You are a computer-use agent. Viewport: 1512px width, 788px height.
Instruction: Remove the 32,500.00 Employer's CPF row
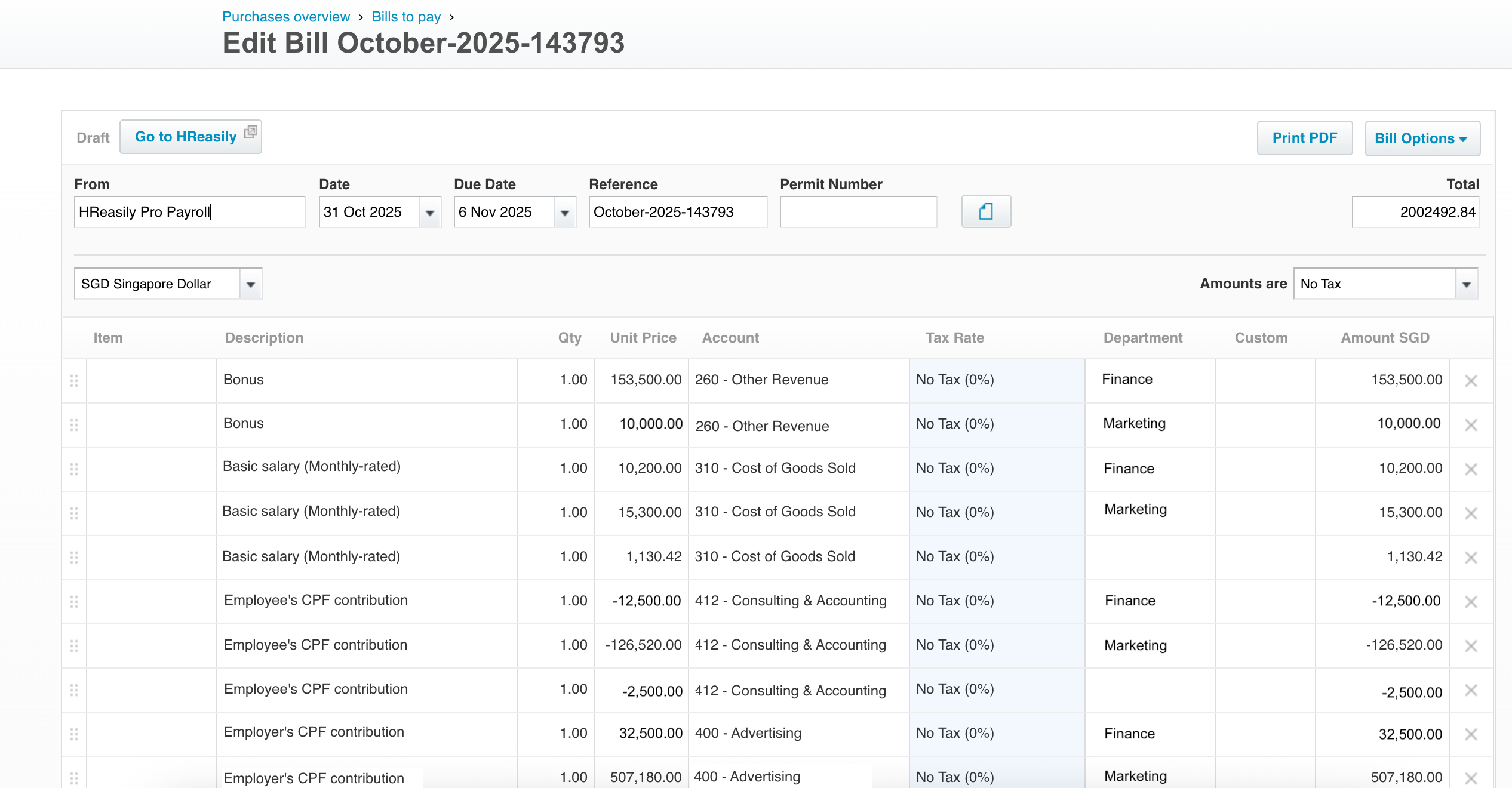coord(1471,734)
